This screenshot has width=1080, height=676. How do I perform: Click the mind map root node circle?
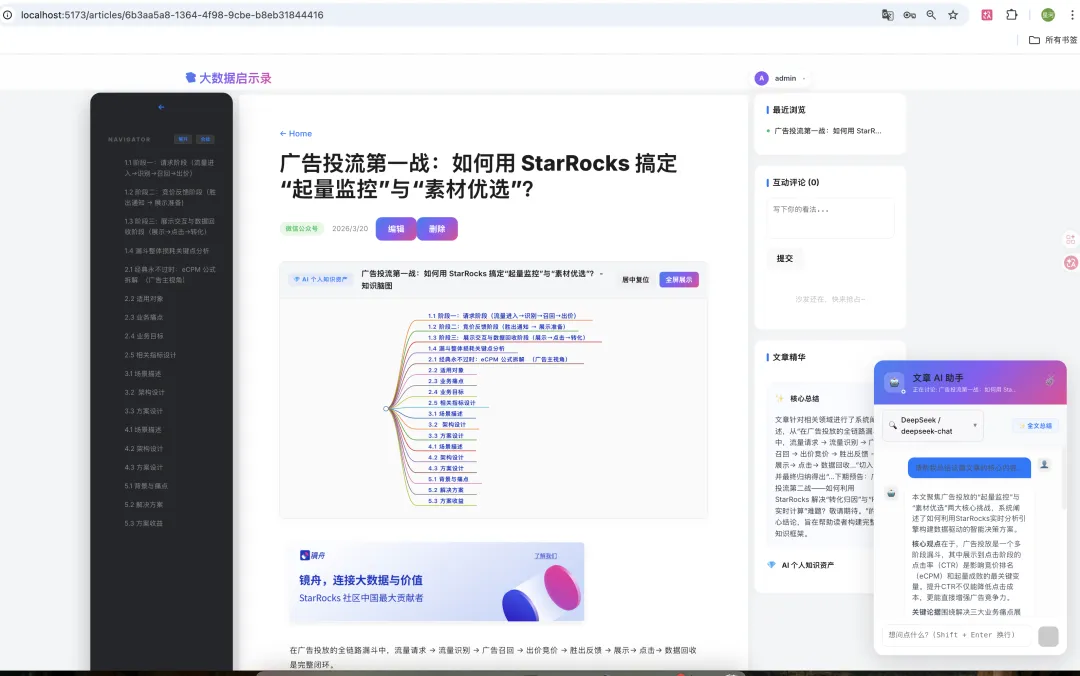coord(386,409)
